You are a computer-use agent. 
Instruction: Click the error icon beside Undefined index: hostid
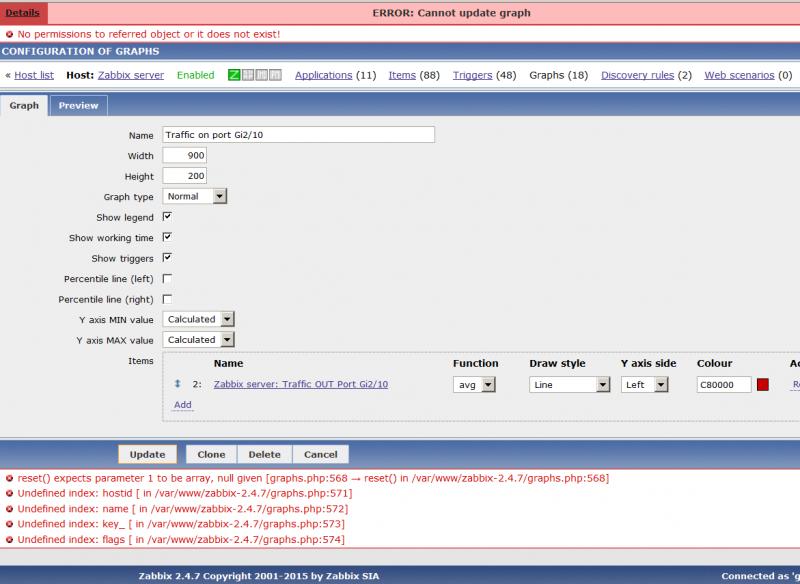[x=9, y=494]
